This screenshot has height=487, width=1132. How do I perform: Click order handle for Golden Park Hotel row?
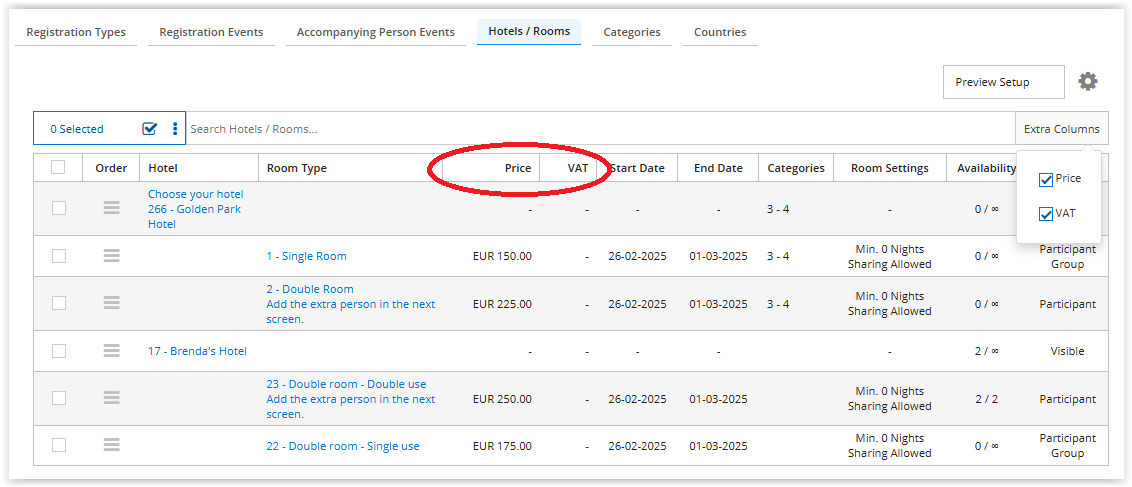111,208
